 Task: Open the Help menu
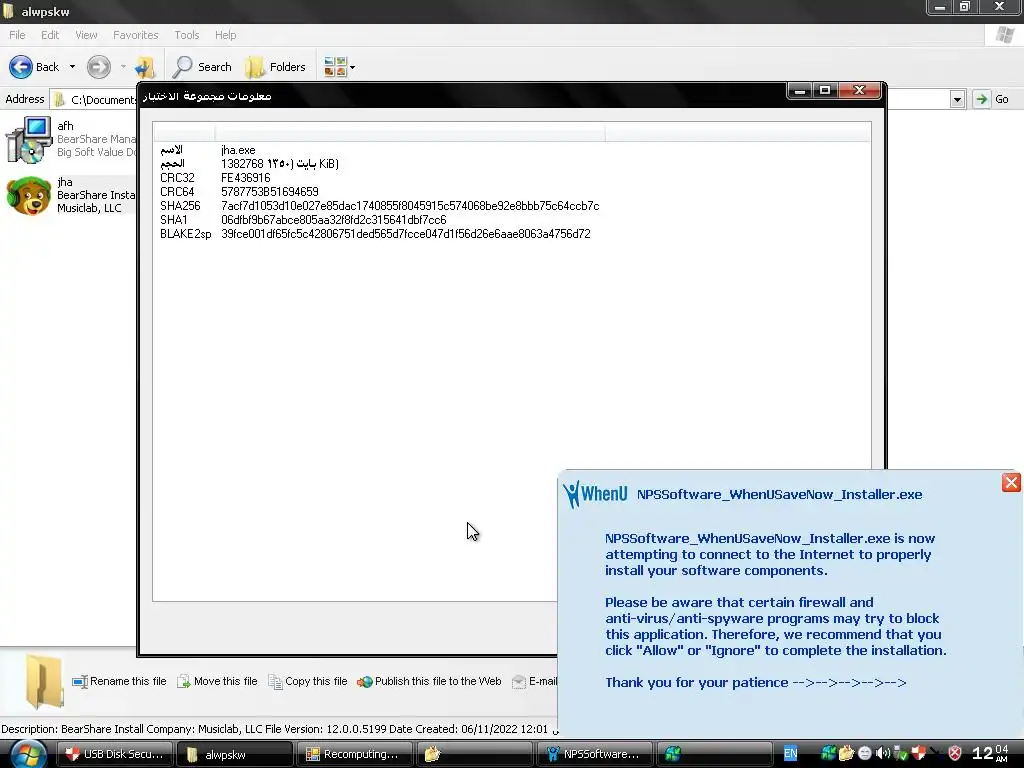coord(225,35)
